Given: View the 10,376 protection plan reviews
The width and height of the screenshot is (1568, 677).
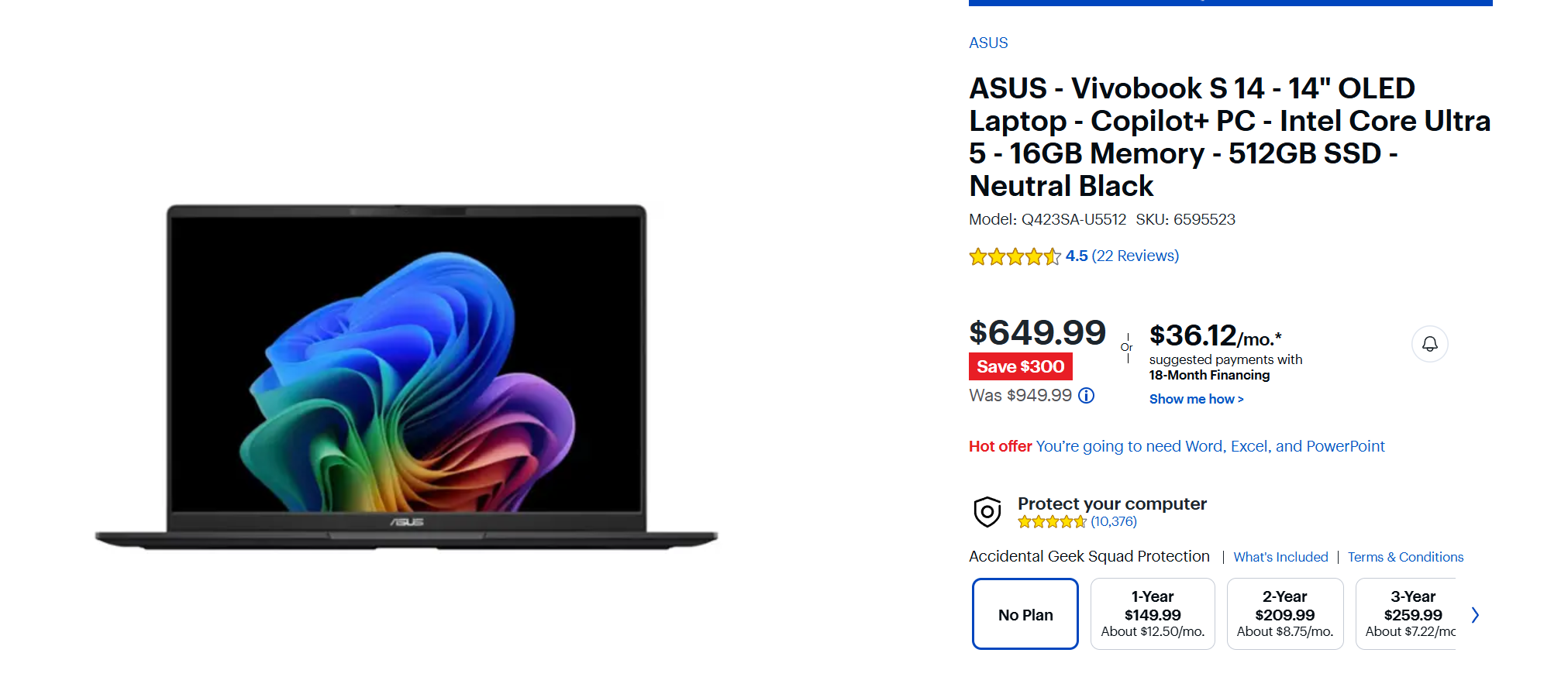Looking at the screenshot, I should click(x=1114, y=522).
